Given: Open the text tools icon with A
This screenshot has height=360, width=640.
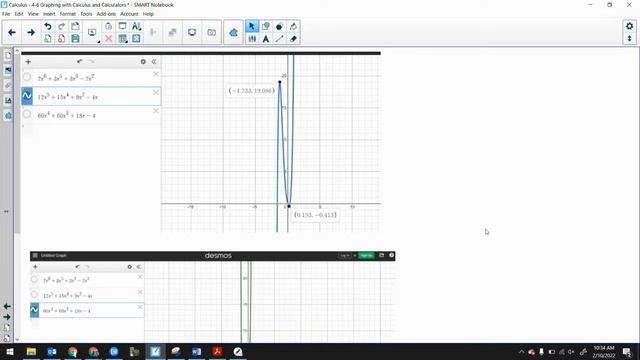Looking at the screenshot, I should pos(136,26).
